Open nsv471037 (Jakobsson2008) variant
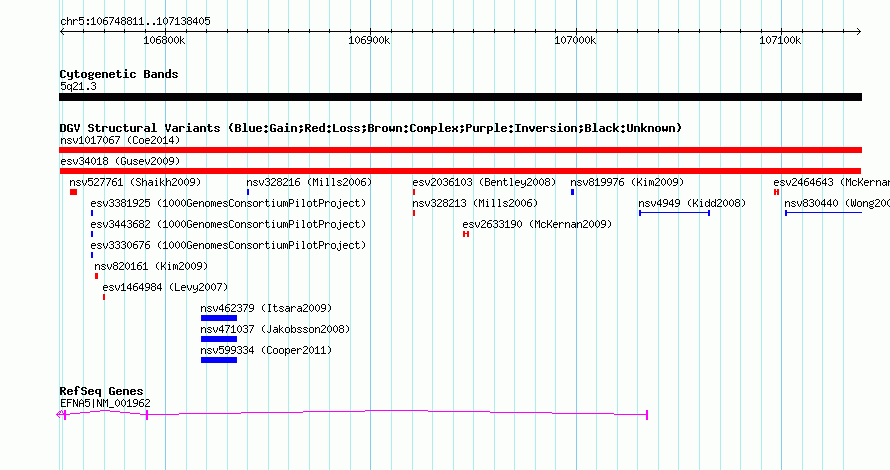This screenshot has height=470, width=890. click(x=275, y=329)
